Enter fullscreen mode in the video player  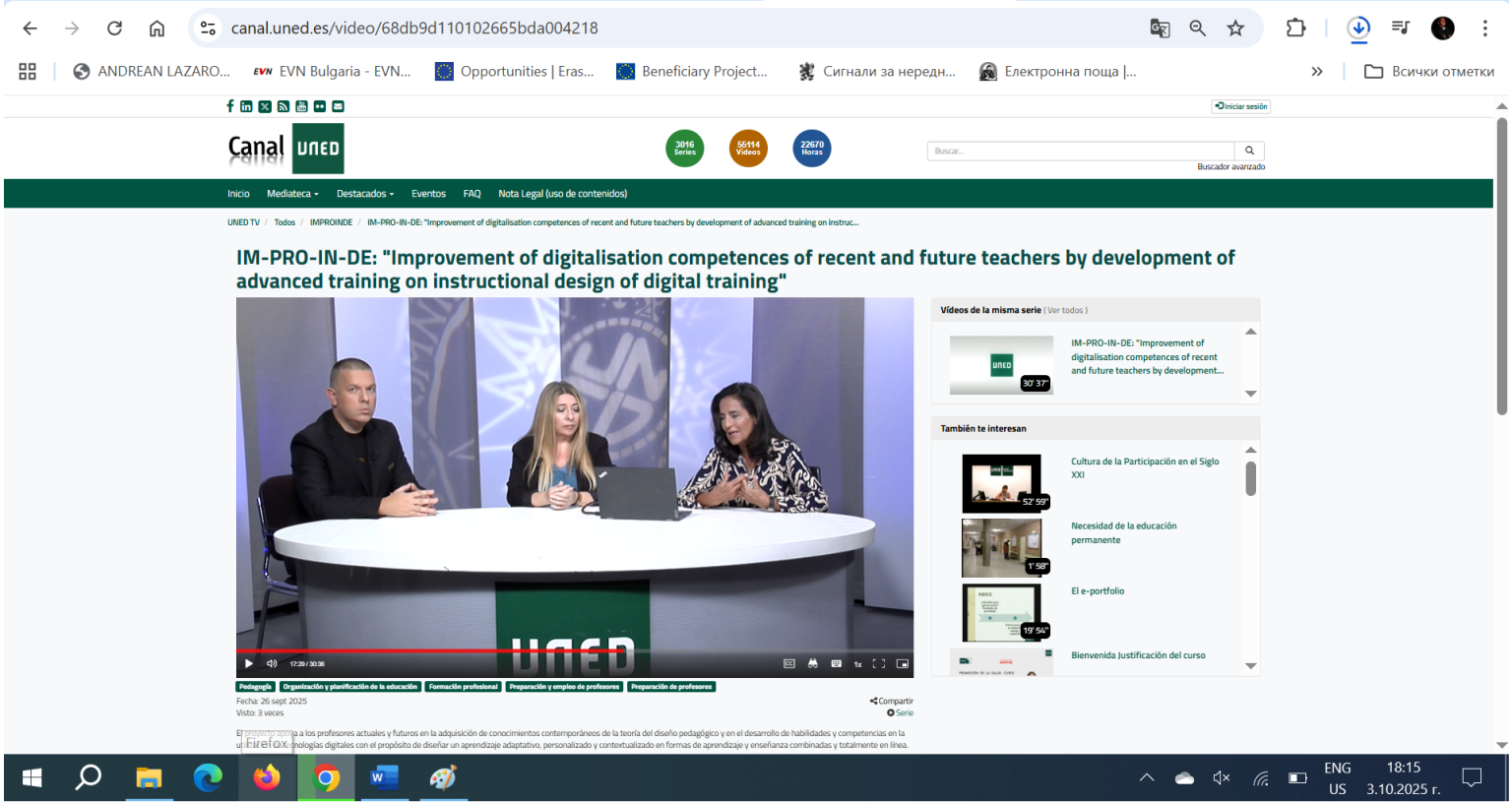879,663
